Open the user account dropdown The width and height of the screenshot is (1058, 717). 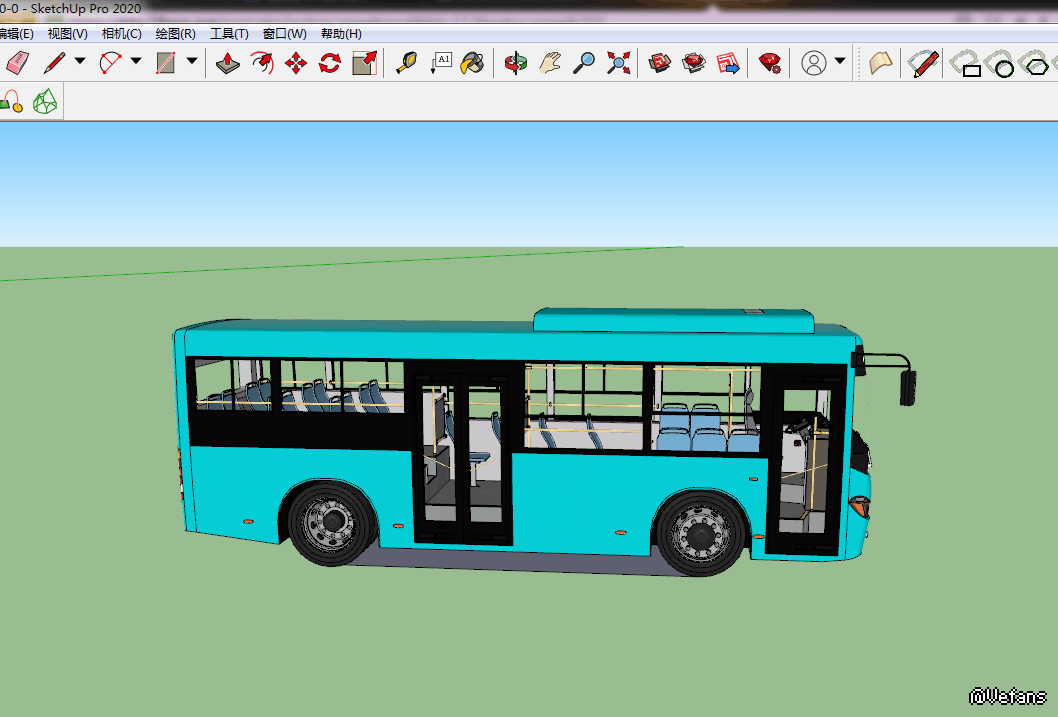840,61
